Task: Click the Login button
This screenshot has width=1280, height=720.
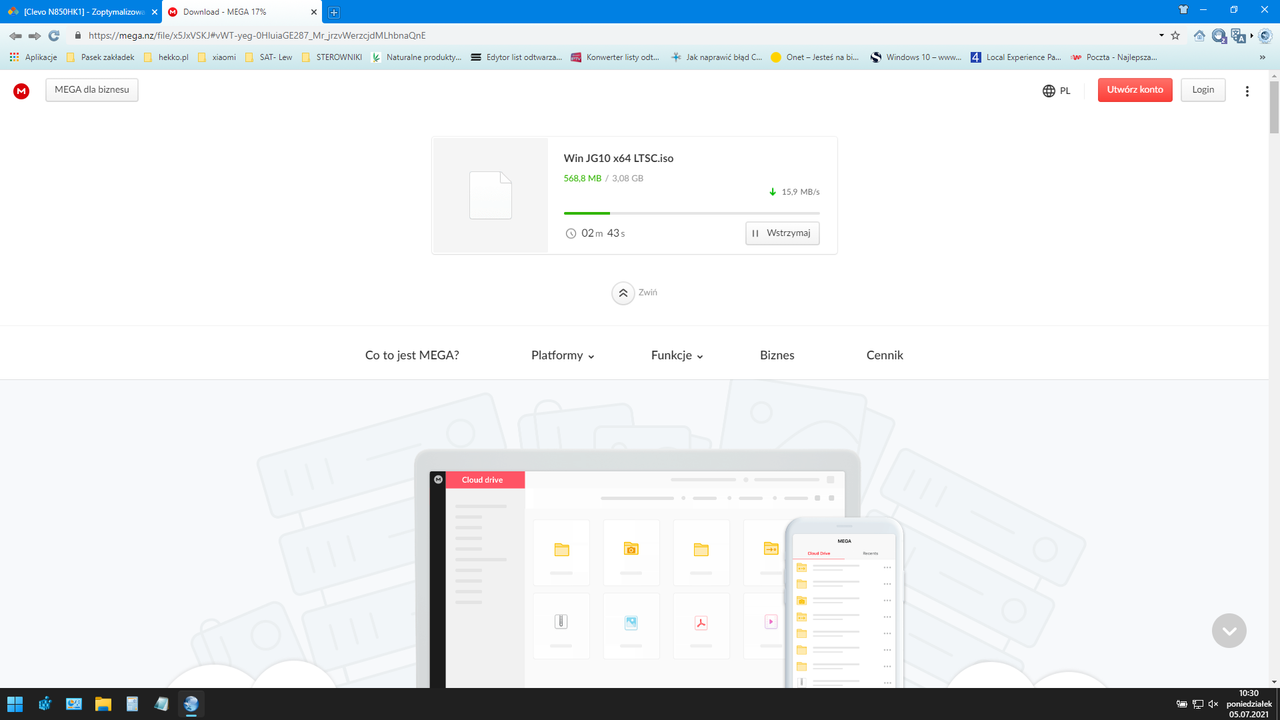Action: pyautogui.click(x=1203, y=90)
